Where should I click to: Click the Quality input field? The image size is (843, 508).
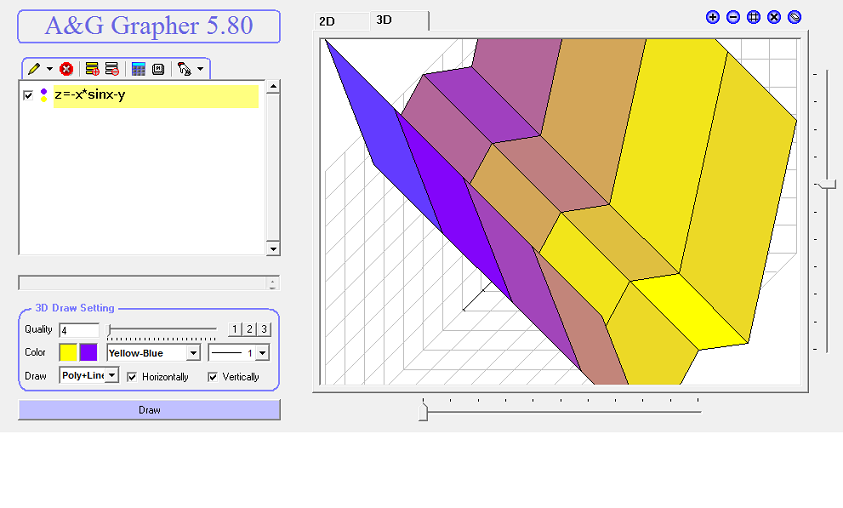[79, 330]
